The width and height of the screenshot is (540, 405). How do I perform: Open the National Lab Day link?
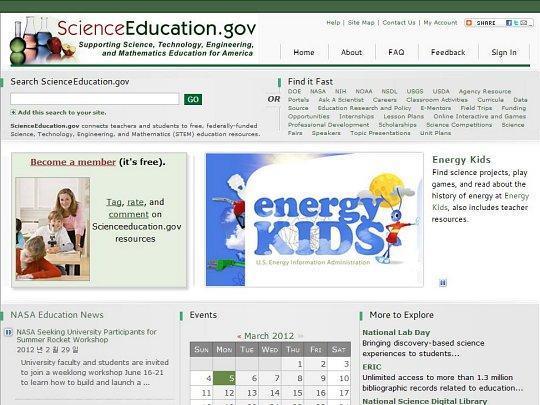click(x=396, y=333)
